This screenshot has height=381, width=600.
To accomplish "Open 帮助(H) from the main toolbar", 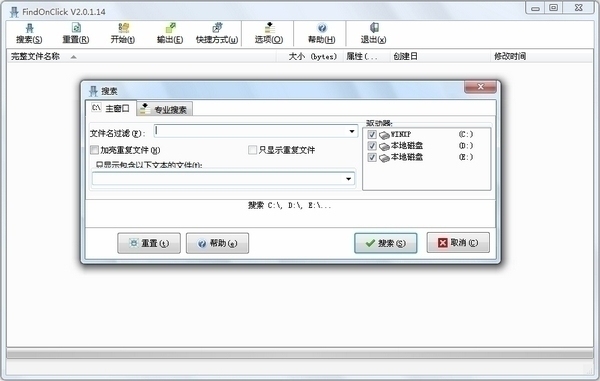I will click(x=322, y=33).
